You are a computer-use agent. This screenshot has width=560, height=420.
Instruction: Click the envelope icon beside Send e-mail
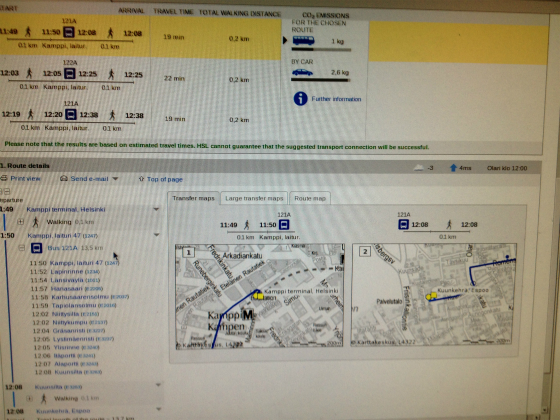pyautogui.click(x=64, y=178)
